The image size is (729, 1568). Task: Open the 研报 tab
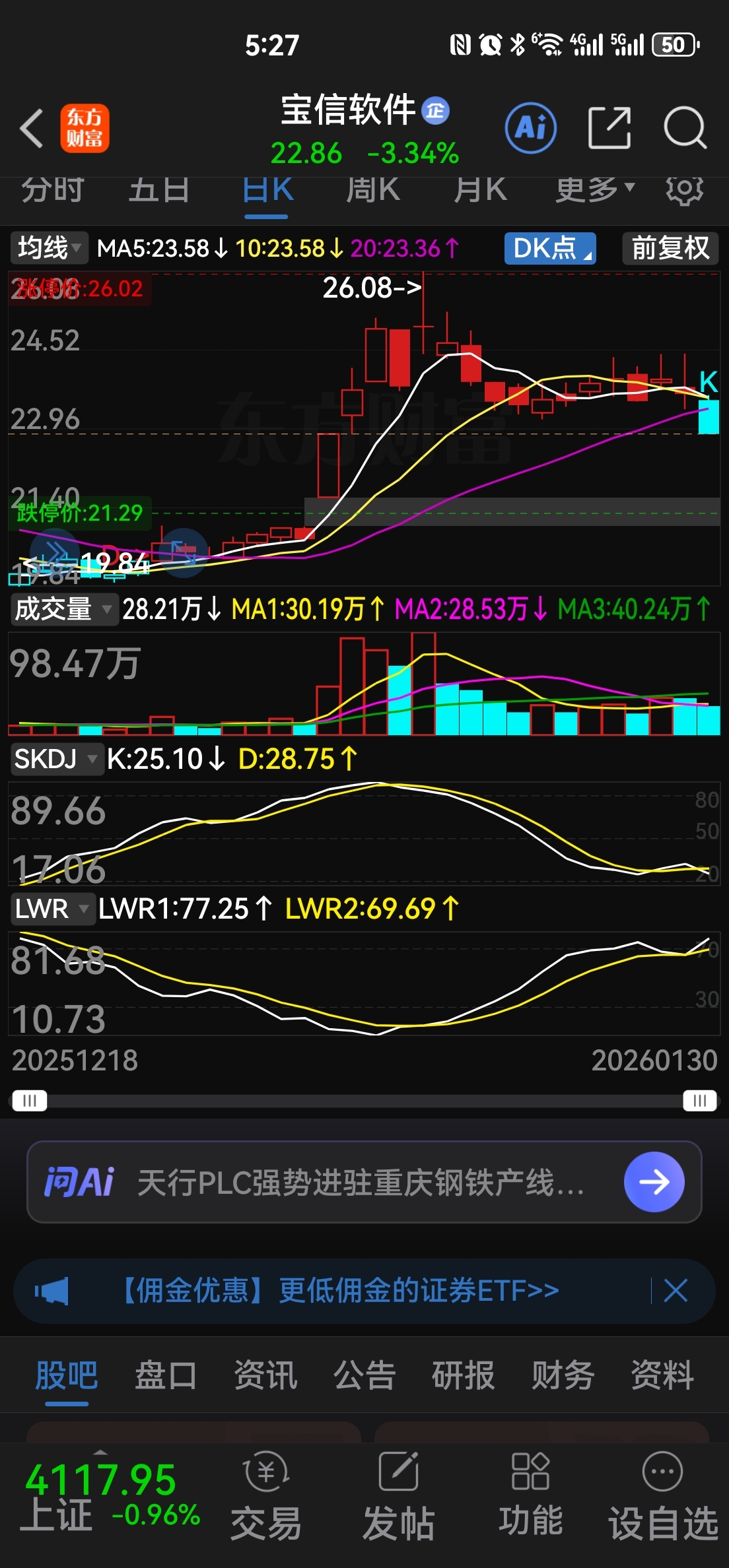[464, 1375]
